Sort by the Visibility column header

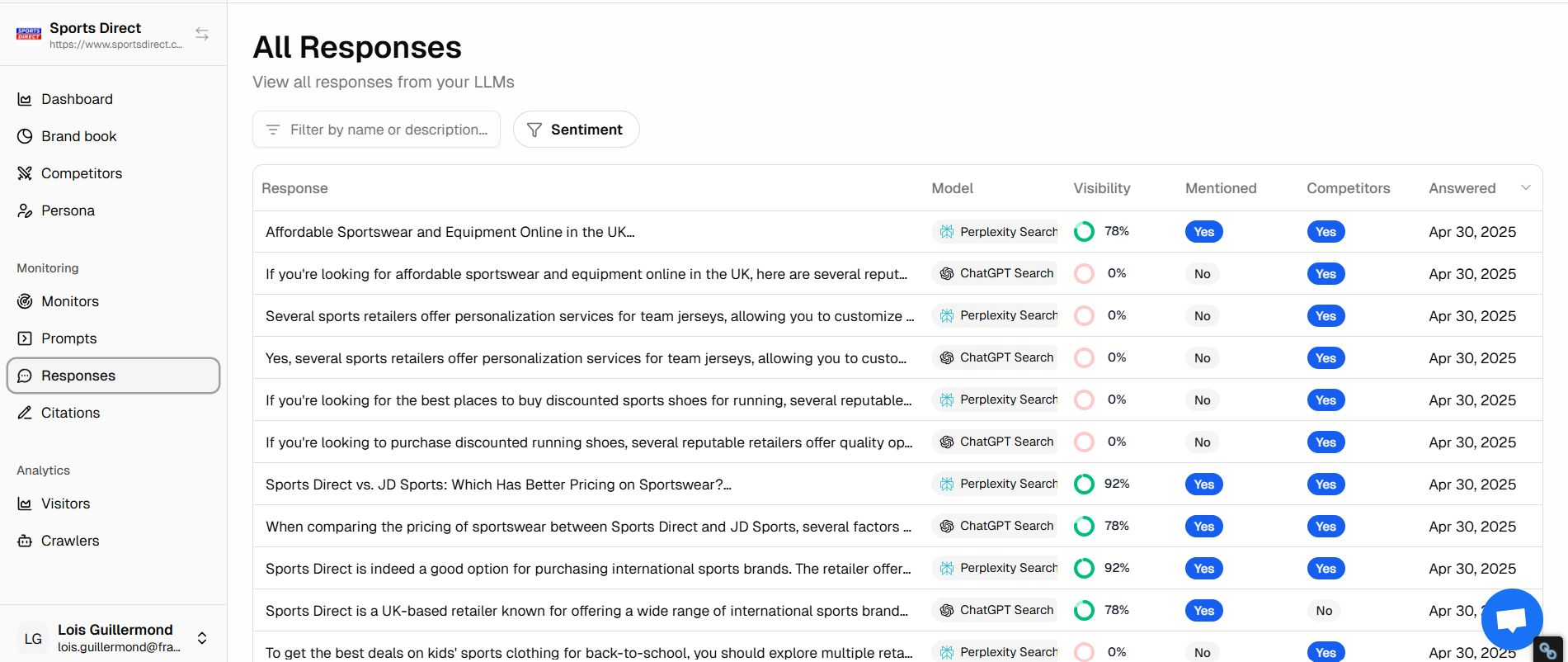[1101, 188]
